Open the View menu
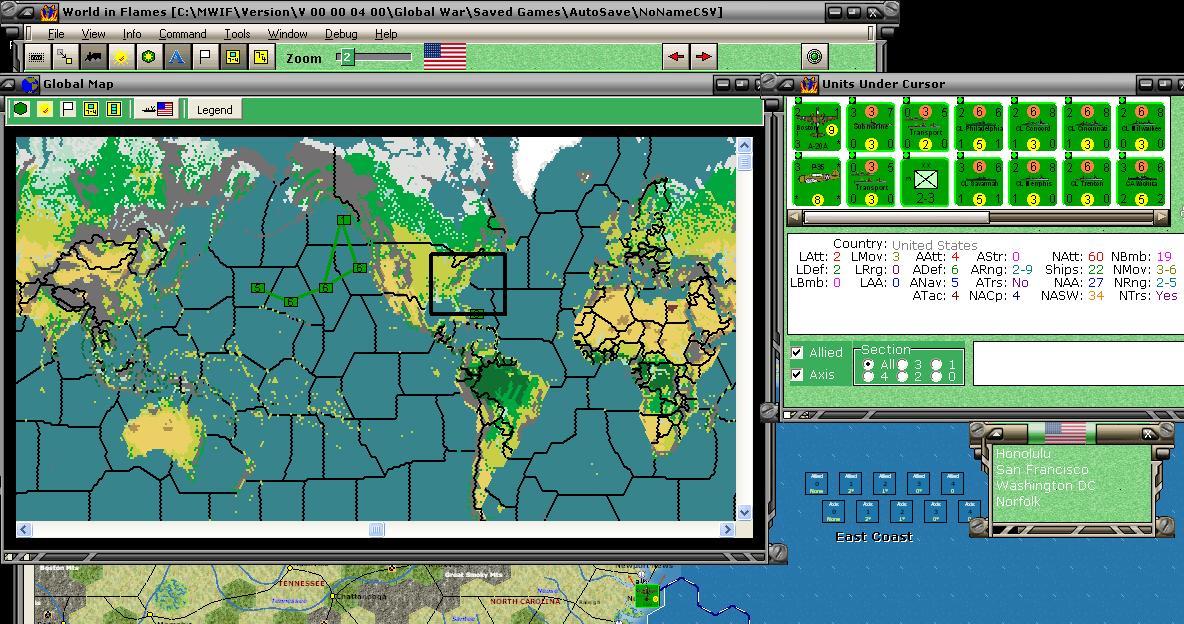The width and height of the screenshot is (1184, 624). pos(94,34)
